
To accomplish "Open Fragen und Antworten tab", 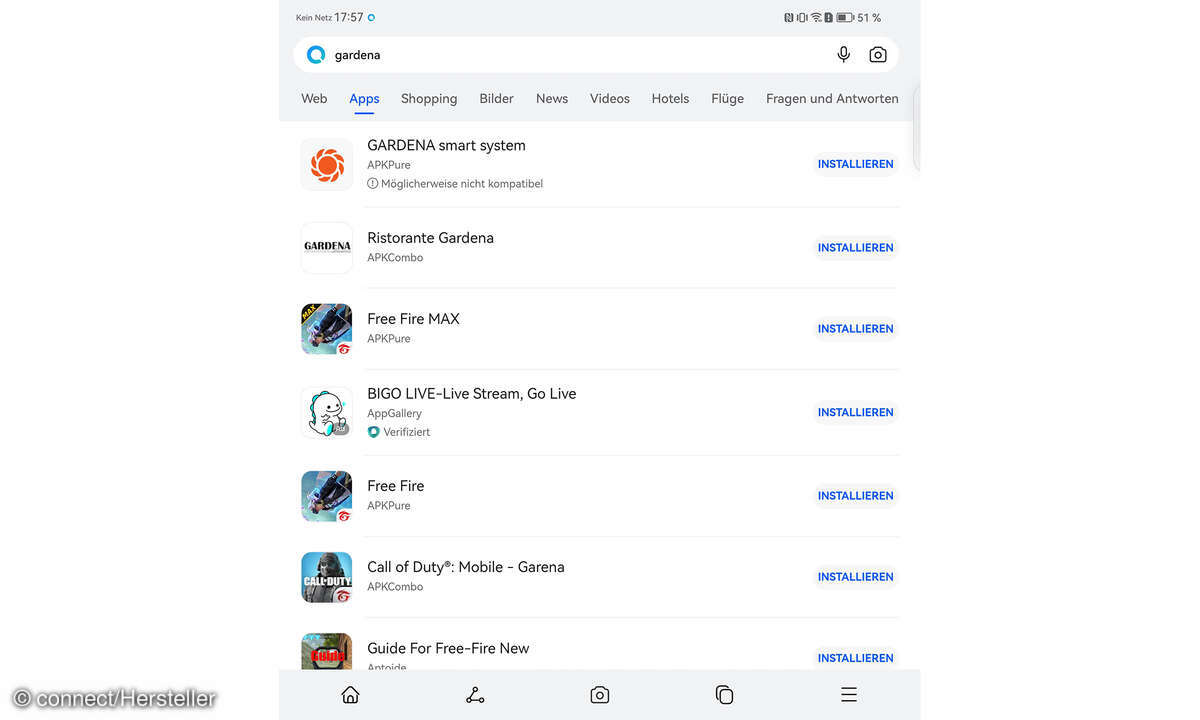I will [832, 98].
